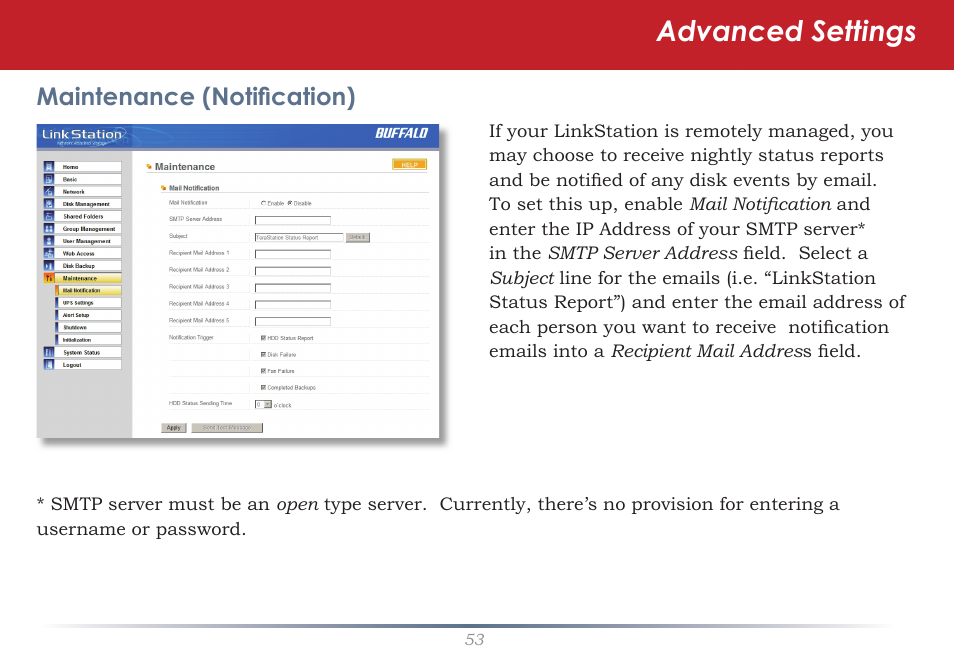Screen dimensions: 954x661
Task: Focus the Subject text field
Action: (x=299, y=237)
